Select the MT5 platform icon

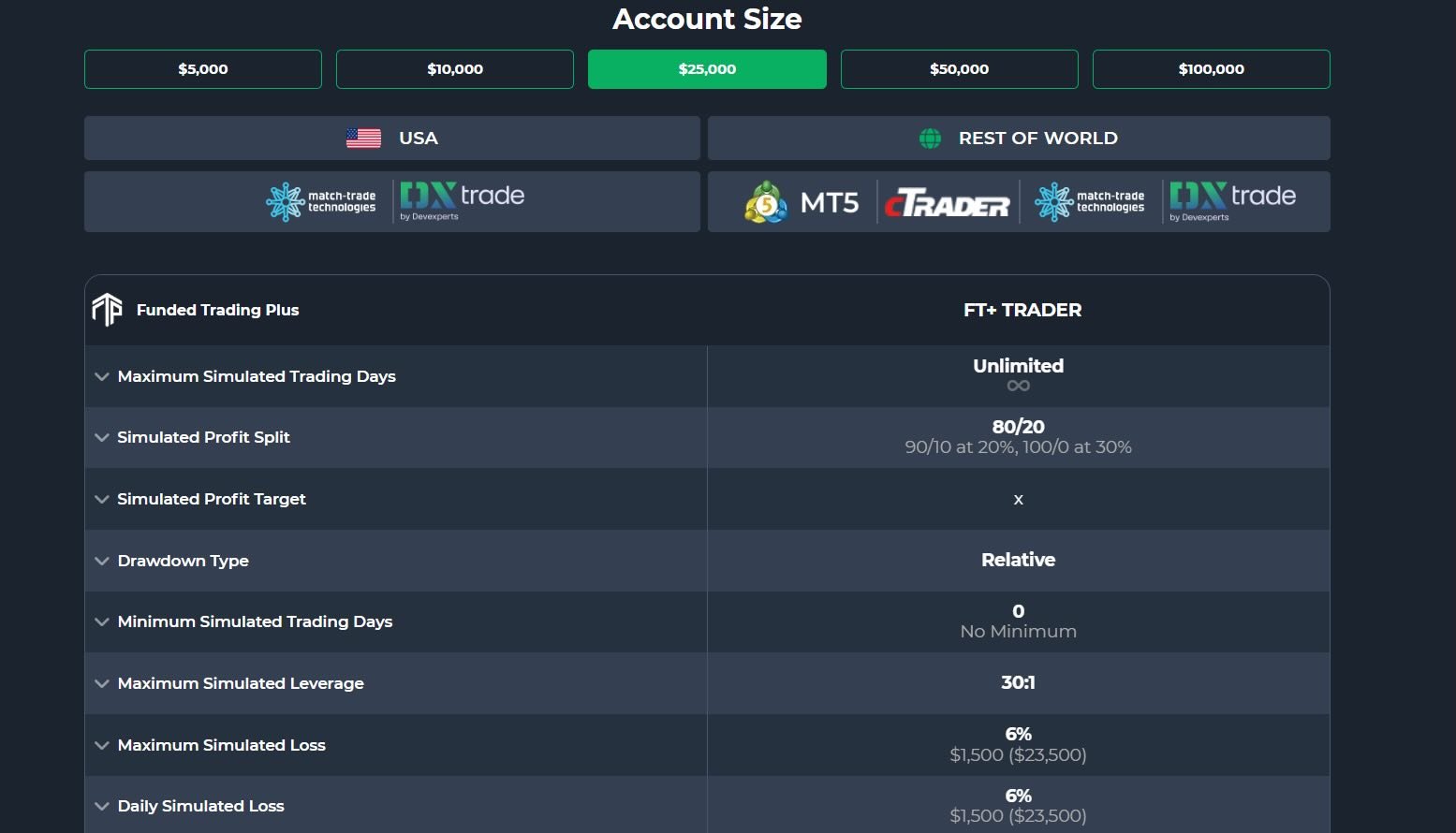tap(764, 201)
